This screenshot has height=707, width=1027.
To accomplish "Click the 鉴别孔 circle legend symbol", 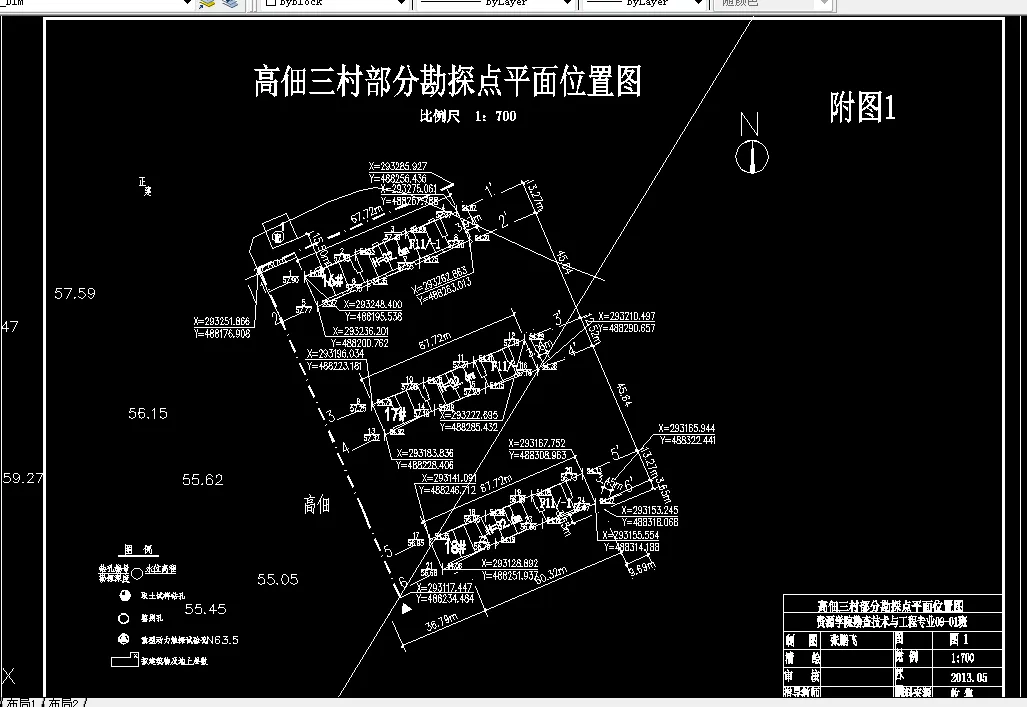I will tap(123, 618).
